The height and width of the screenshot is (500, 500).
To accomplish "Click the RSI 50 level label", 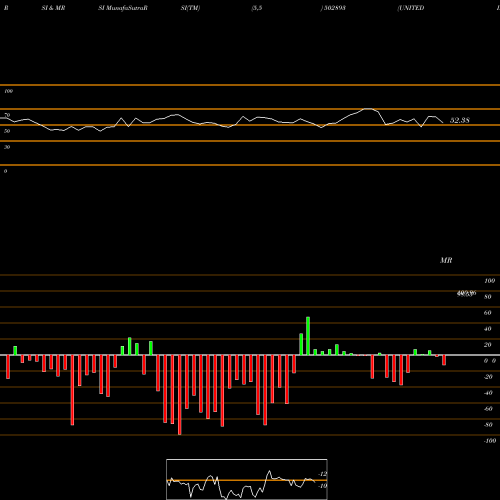I will point(7,131).
